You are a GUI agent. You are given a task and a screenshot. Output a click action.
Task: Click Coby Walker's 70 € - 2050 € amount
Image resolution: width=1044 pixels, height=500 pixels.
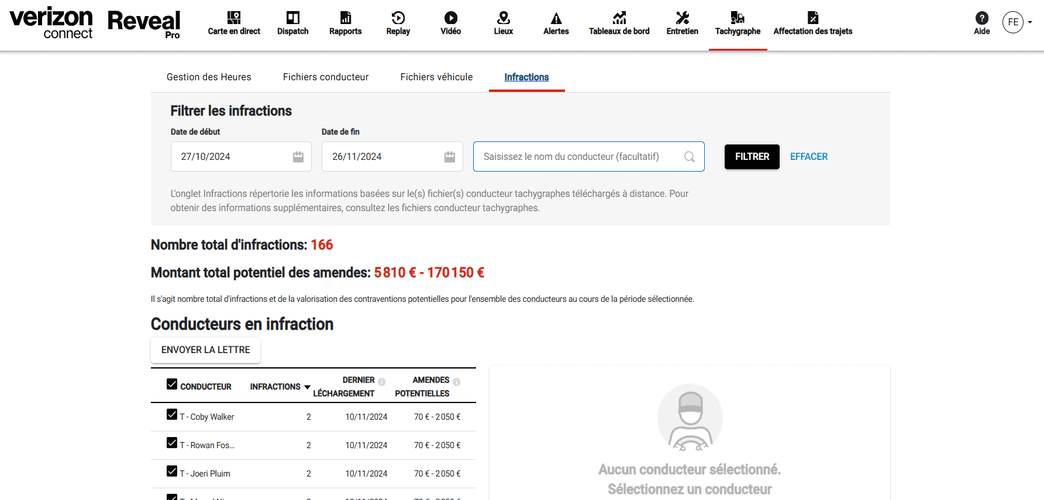coord(437,417)
